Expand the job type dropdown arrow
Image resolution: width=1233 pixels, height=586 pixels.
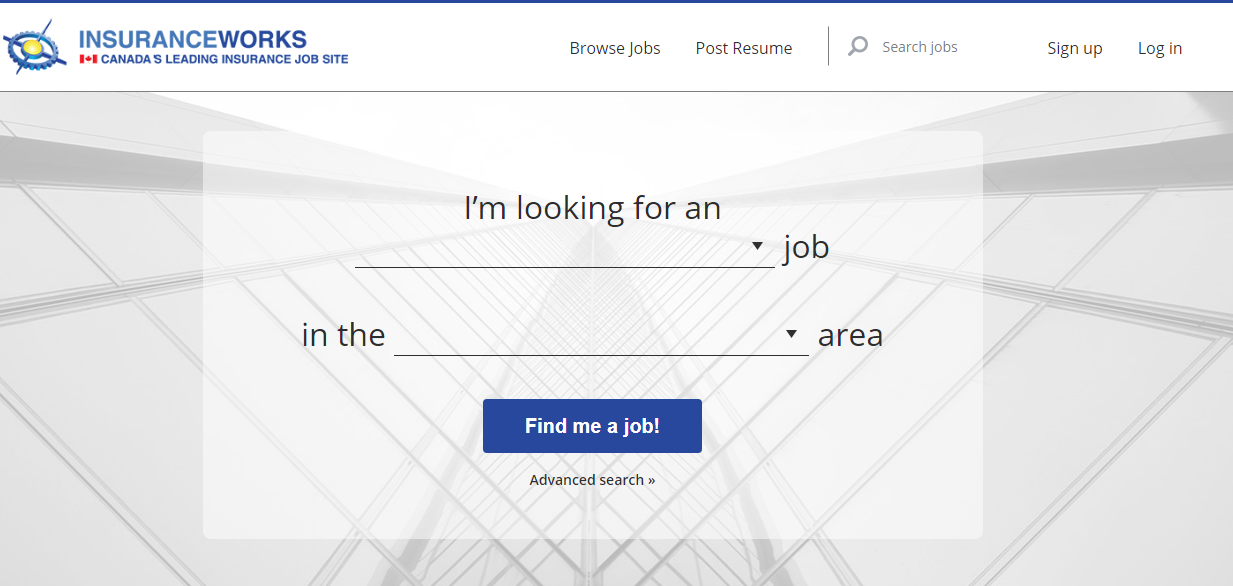(757, 246)
